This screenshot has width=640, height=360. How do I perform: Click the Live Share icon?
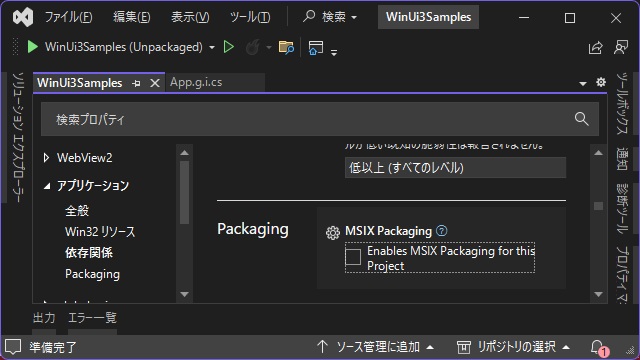pos(596,47)
